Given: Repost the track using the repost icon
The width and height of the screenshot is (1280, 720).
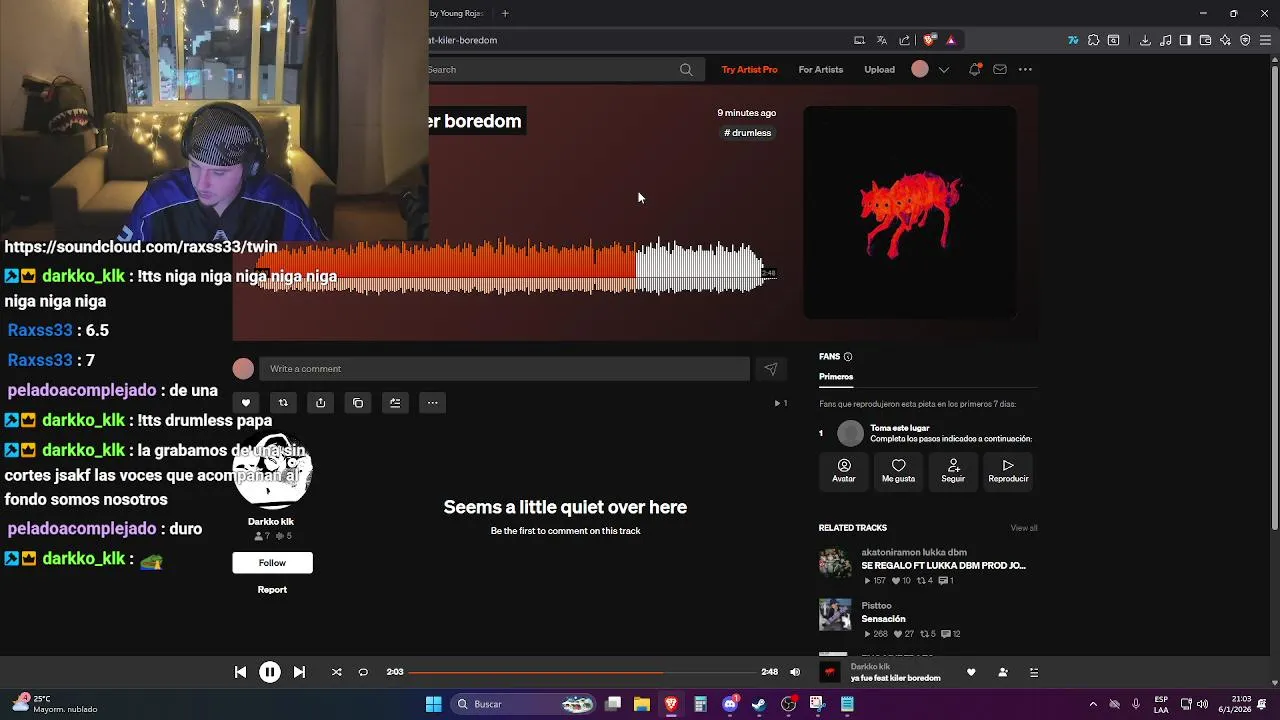Looking at the screenshot, I should click(x=283, y=403).
